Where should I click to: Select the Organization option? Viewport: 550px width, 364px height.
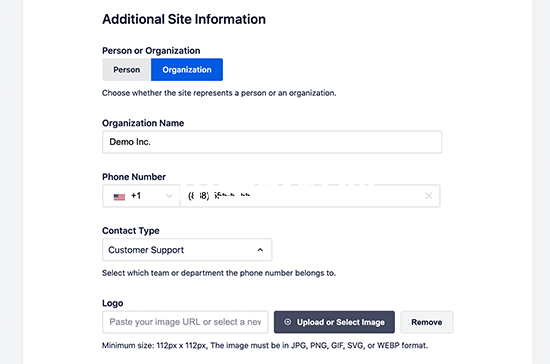(x=187, y=70)
